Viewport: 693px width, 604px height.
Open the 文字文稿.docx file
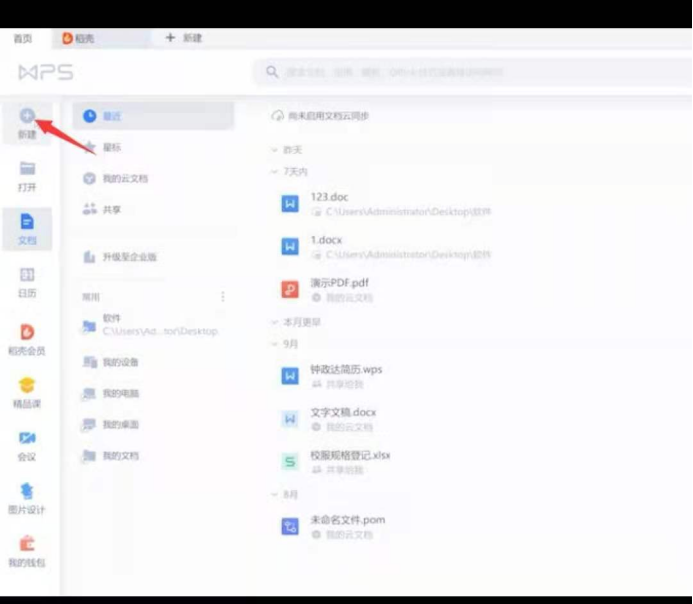(x=329, y=419)
